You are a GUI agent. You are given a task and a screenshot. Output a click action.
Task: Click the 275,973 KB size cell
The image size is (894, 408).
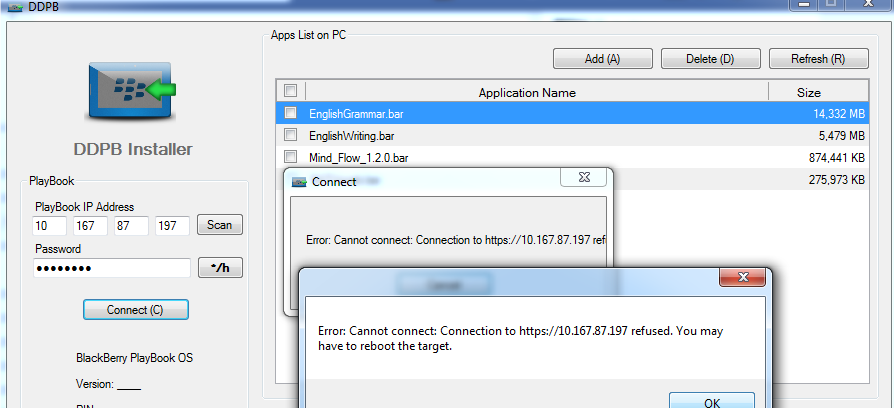pyautogui.click(x=837, y=180)
